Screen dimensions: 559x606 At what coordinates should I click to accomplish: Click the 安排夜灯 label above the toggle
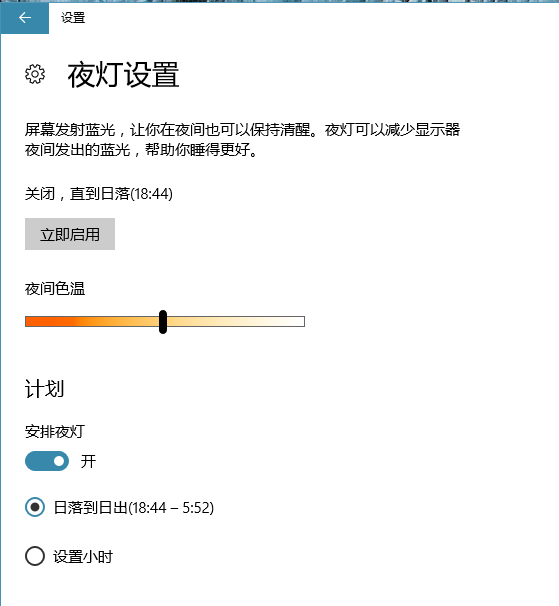[x=55, y=432]
